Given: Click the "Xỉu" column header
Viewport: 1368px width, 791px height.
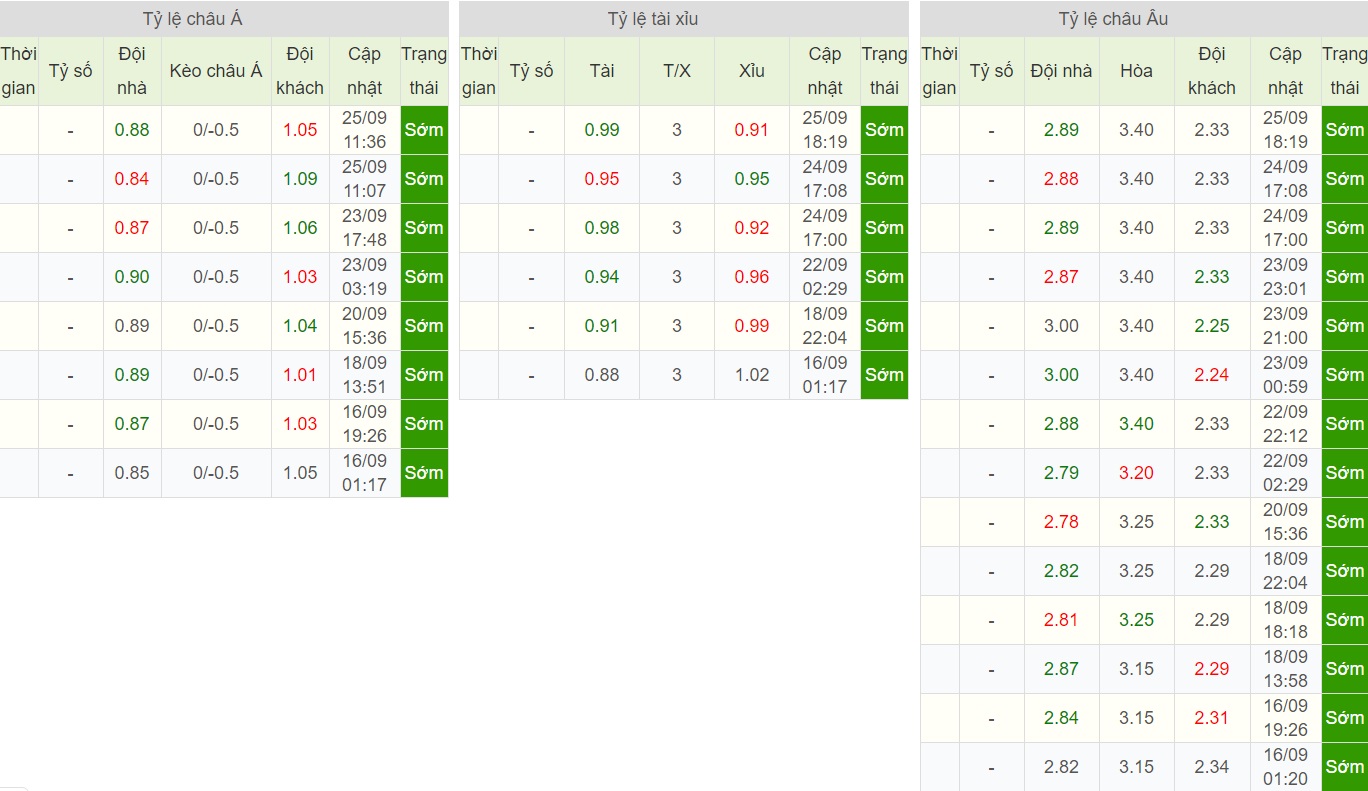Looking at the screenshot, I should click(x=752, y=71).
